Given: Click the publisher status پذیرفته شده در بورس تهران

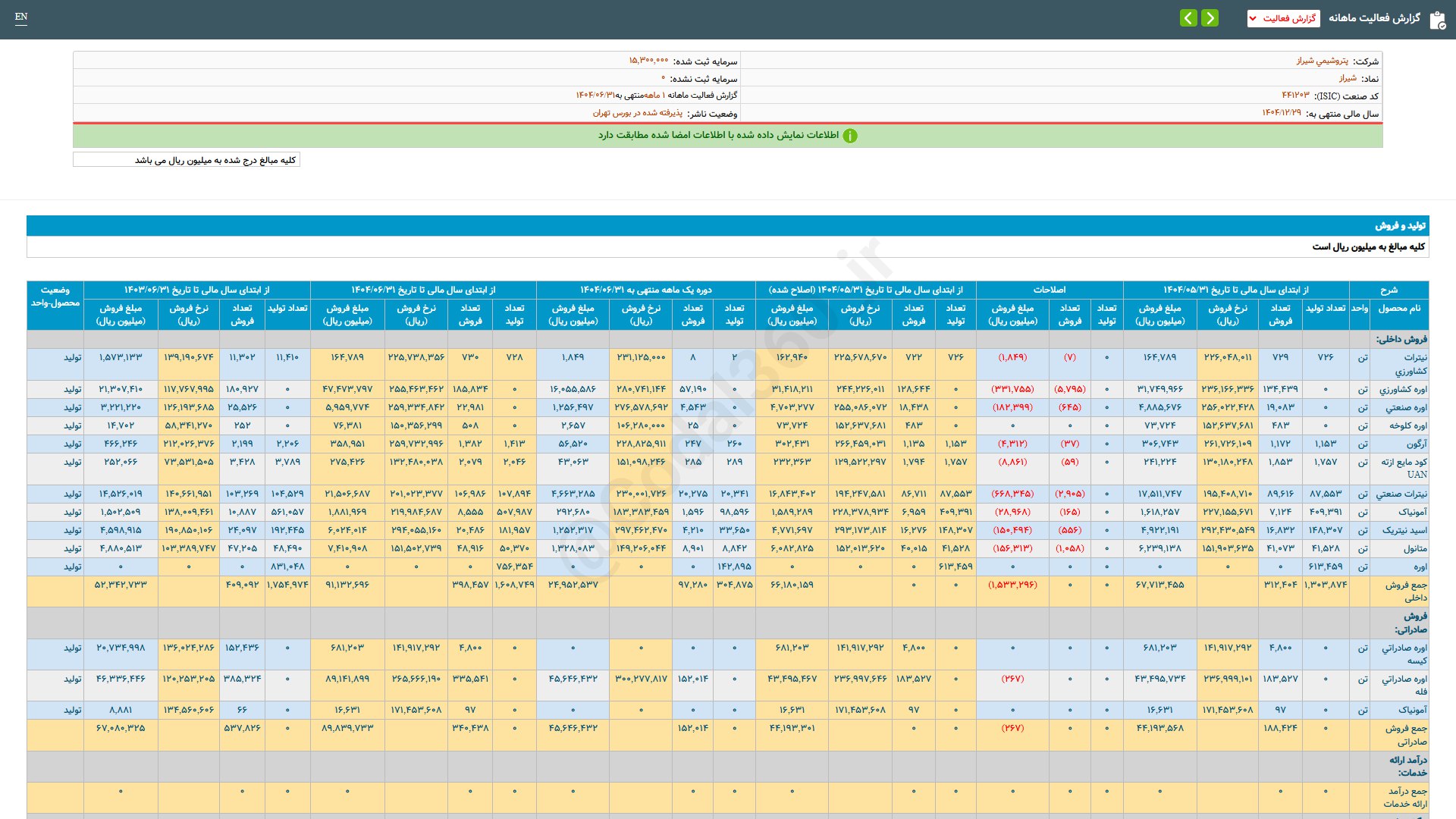Looking at the screenshot, I should pos(637,113).
